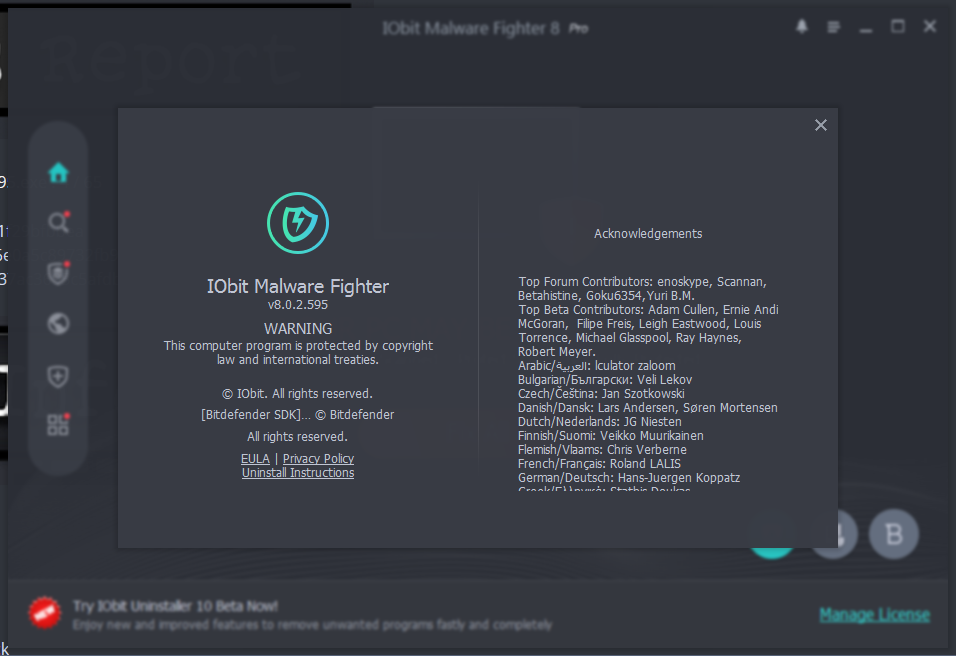The width and height of the screenshot is (956, 656).
Task: Maximize the IObit Malware Fighter window
Action: [897, 27]
